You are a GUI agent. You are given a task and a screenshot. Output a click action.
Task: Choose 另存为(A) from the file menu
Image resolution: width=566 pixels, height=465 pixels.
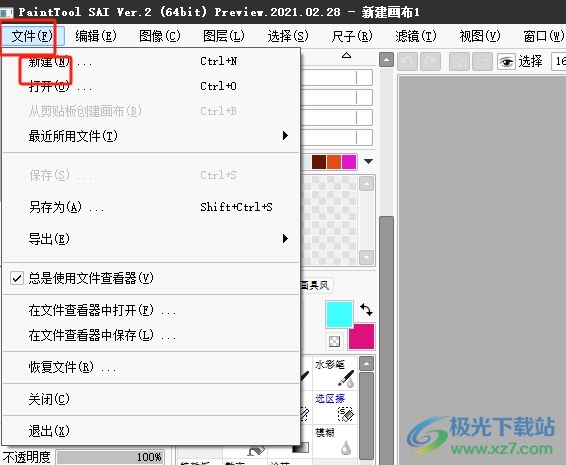tap(151, 207)
